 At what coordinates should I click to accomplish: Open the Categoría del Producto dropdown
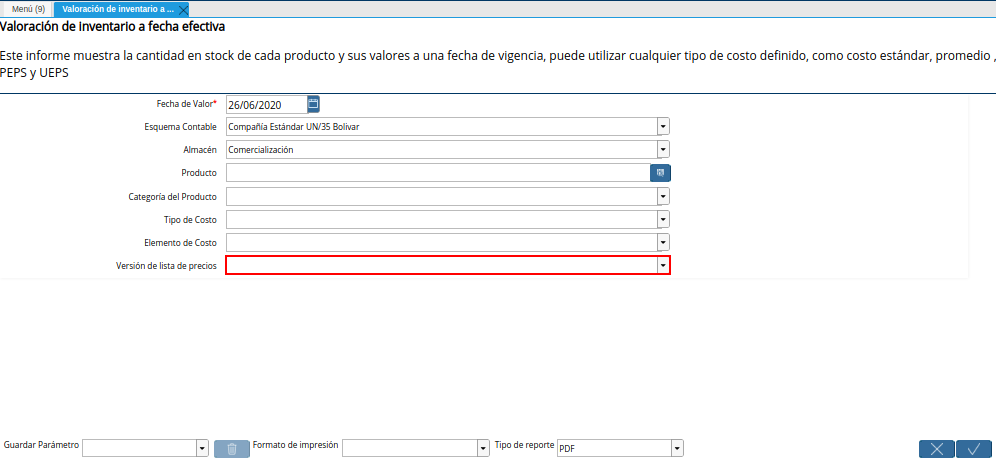(x=663, y=196)
